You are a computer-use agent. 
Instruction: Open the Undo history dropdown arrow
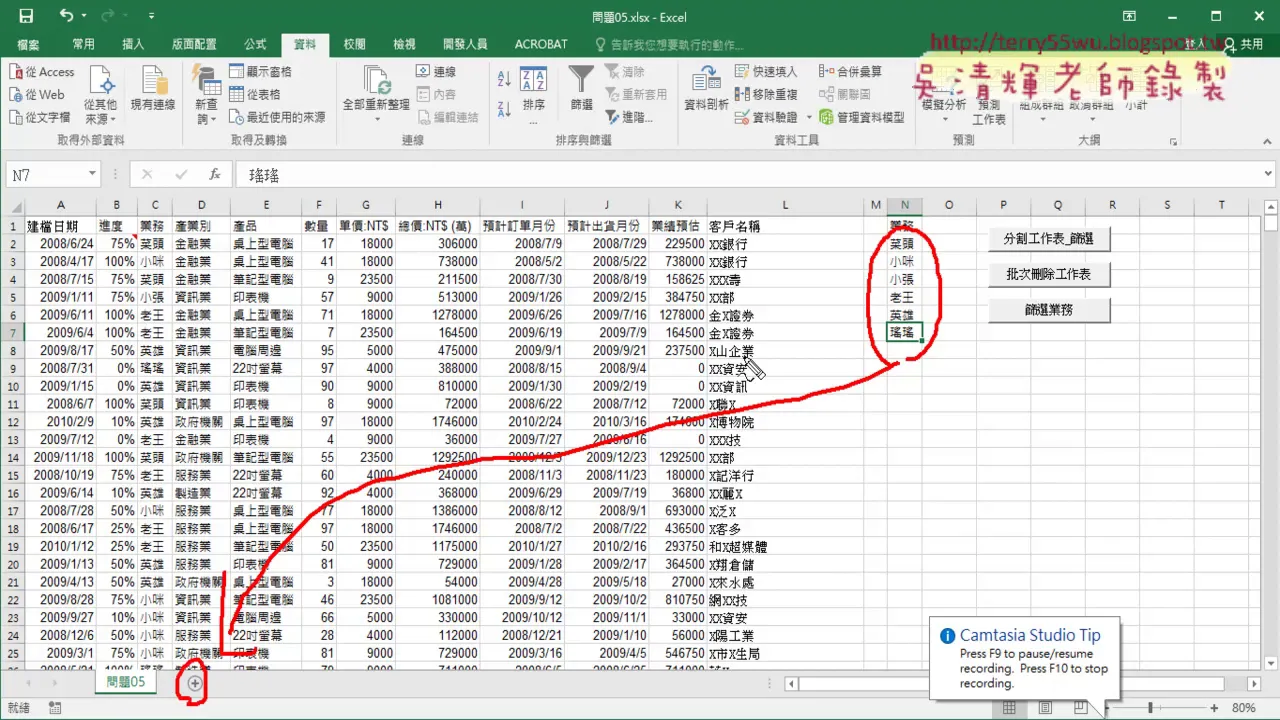point(84,16)
